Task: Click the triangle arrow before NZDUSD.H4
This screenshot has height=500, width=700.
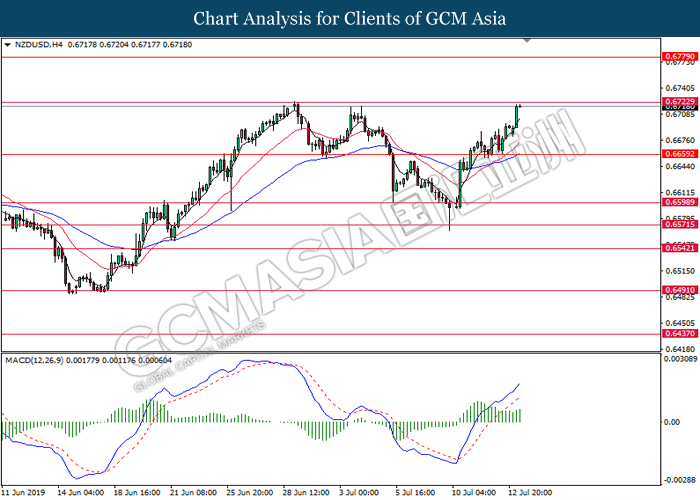Action: point(8,45)
